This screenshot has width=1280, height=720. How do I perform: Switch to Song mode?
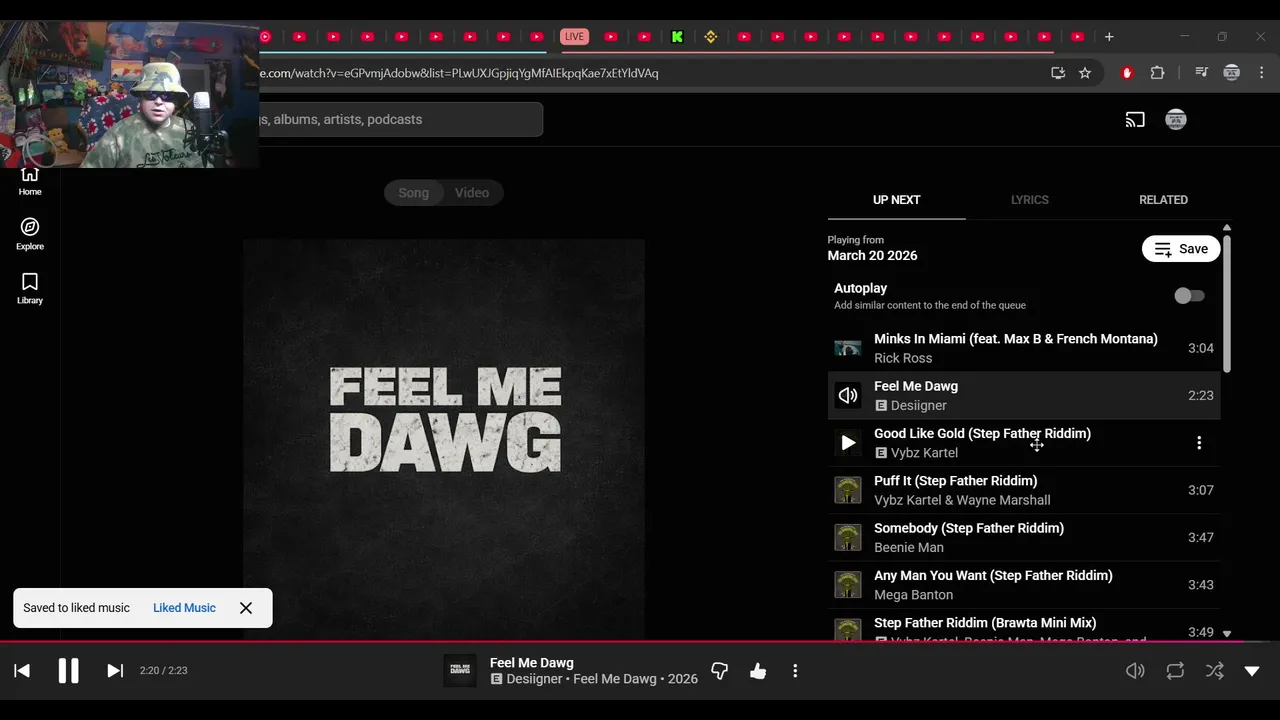[414, 193]
